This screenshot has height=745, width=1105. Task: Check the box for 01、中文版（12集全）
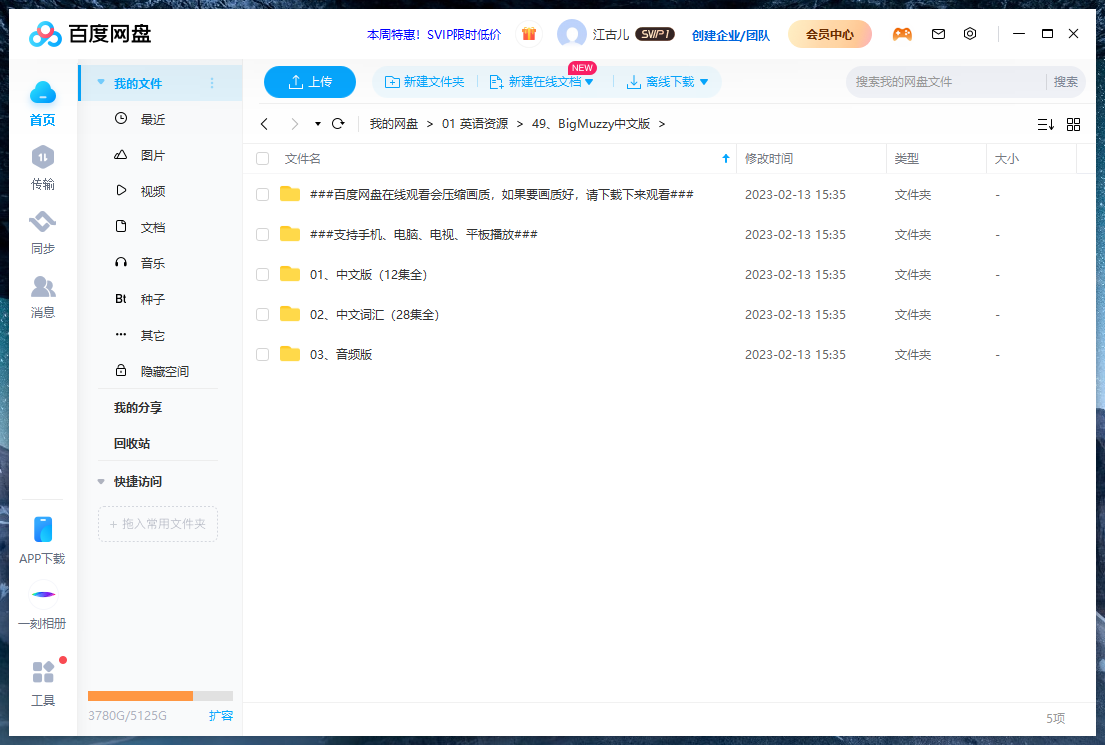click(x=262, y=274)
